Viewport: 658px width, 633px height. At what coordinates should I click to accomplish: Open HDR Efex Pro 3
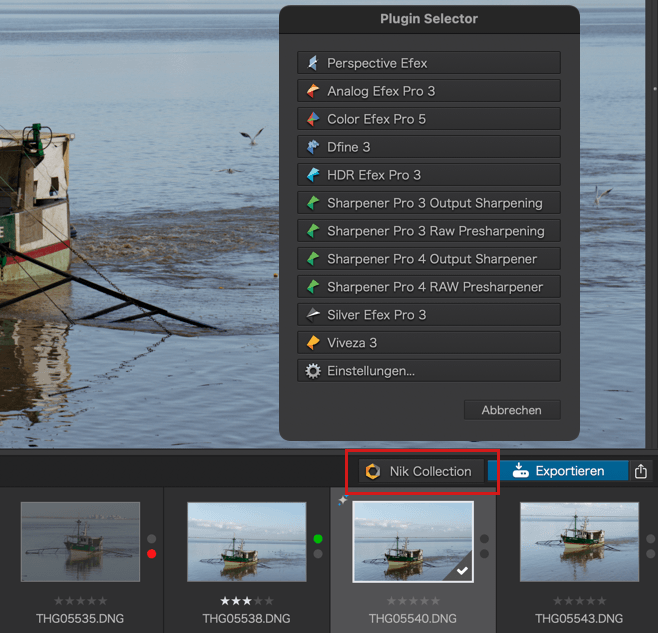428,175
